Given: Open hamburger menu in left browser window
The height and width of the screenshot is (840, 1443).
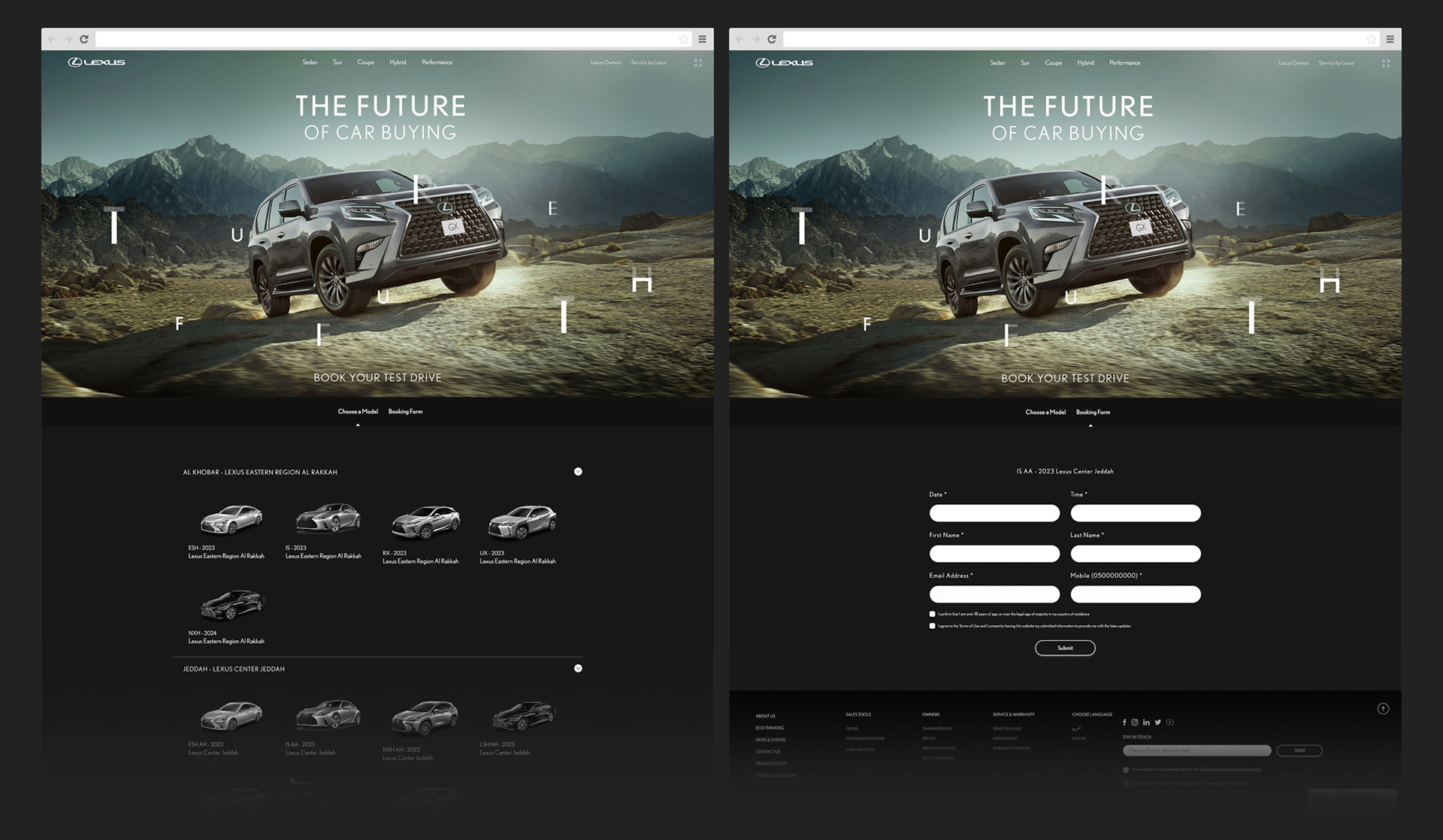Looking at the screenshot, I should (702, 39).
